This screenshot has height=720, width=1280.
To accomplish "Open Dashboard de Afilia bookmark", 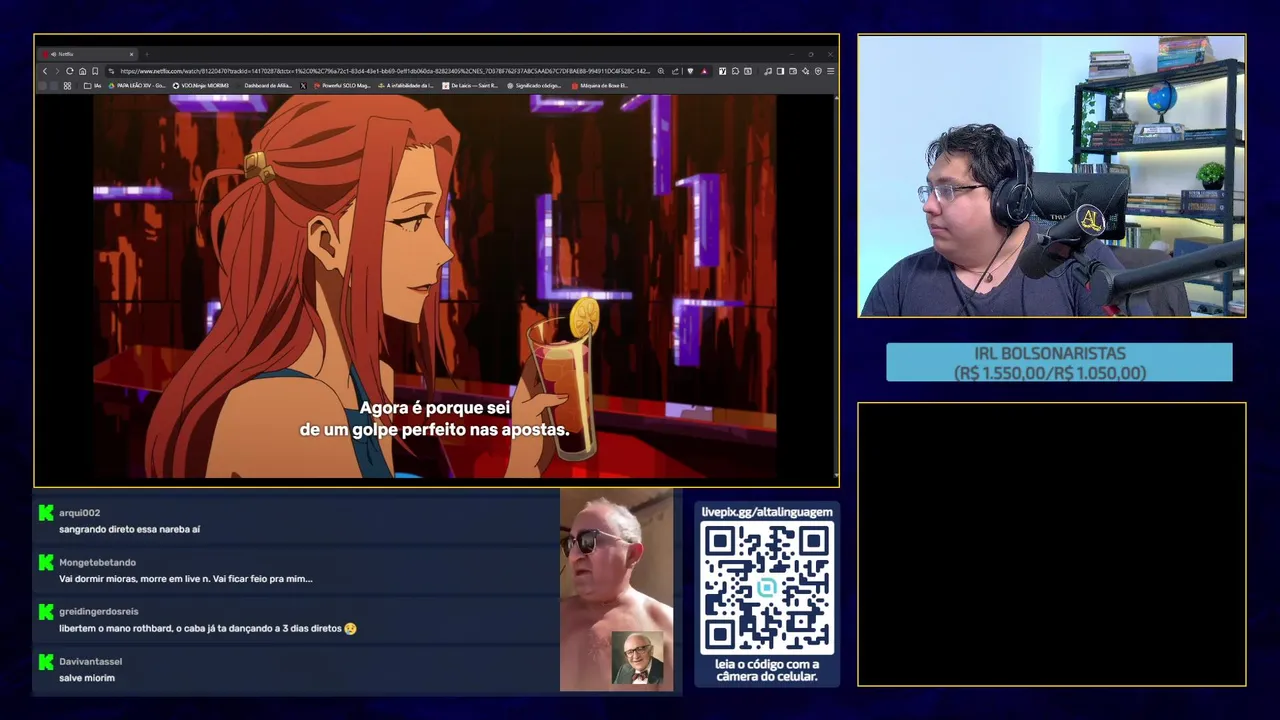I will (268, 85).
